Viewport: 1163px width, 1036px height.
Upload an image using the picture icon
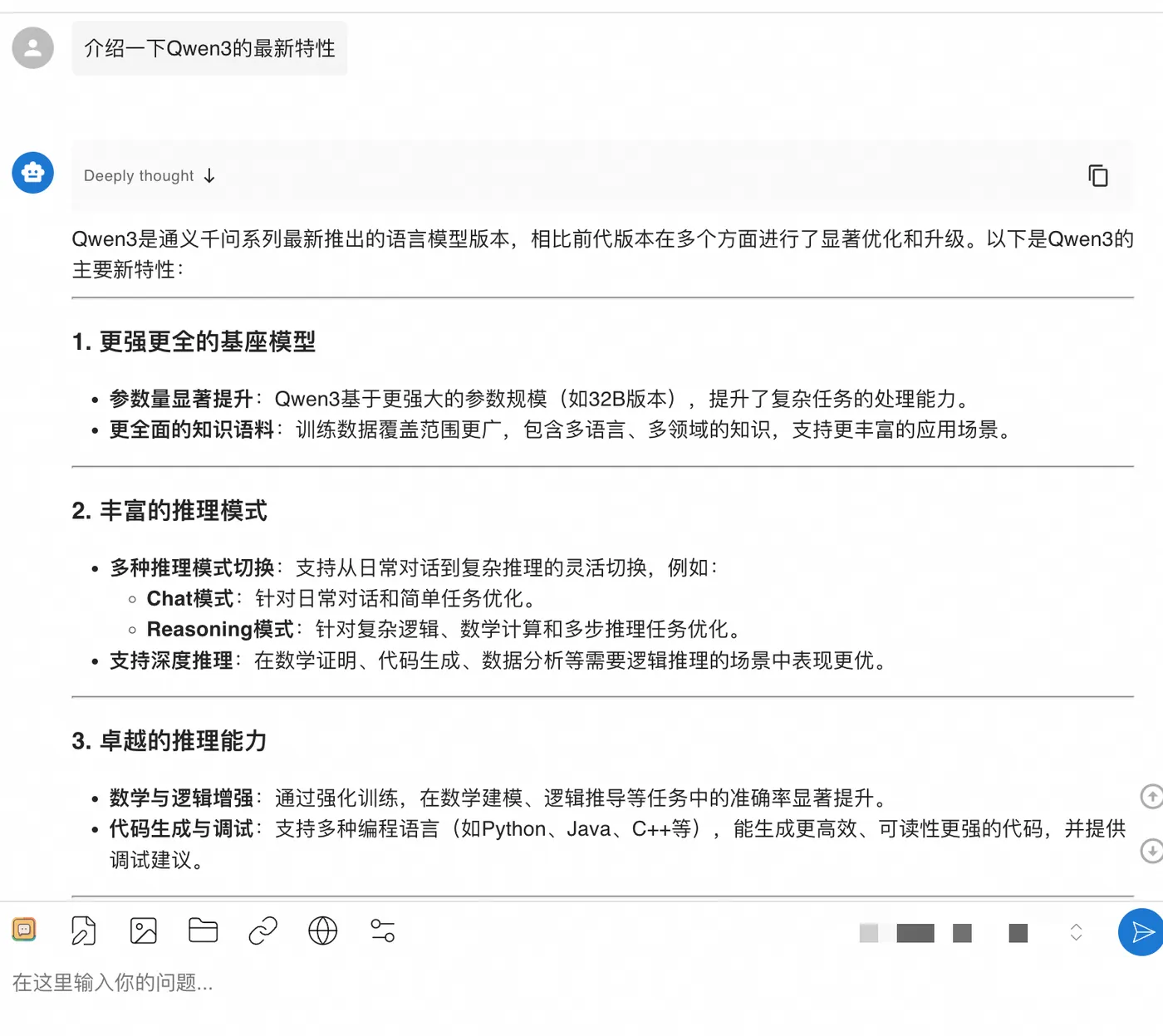click(144, 930)
